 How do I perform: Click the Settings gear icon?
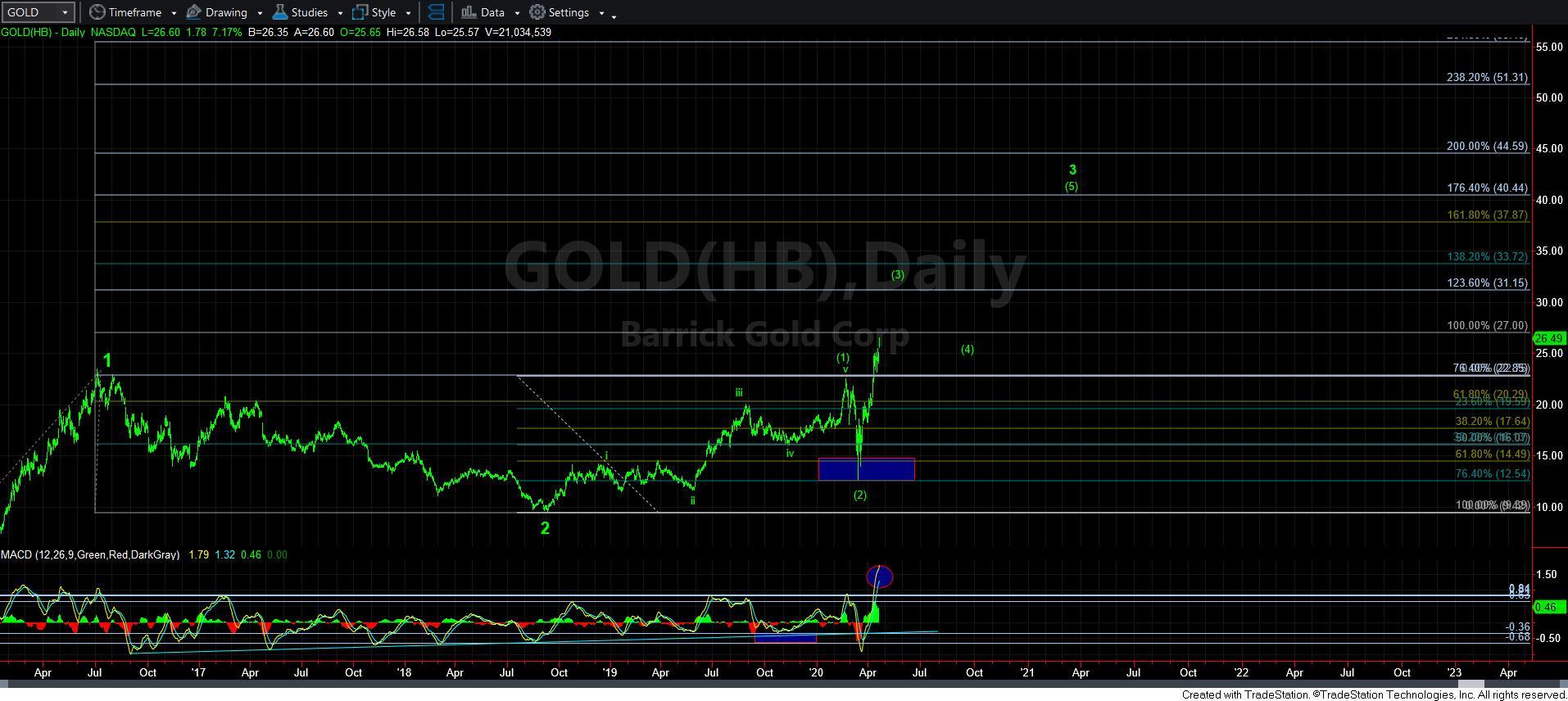click(x=537, y=12)
